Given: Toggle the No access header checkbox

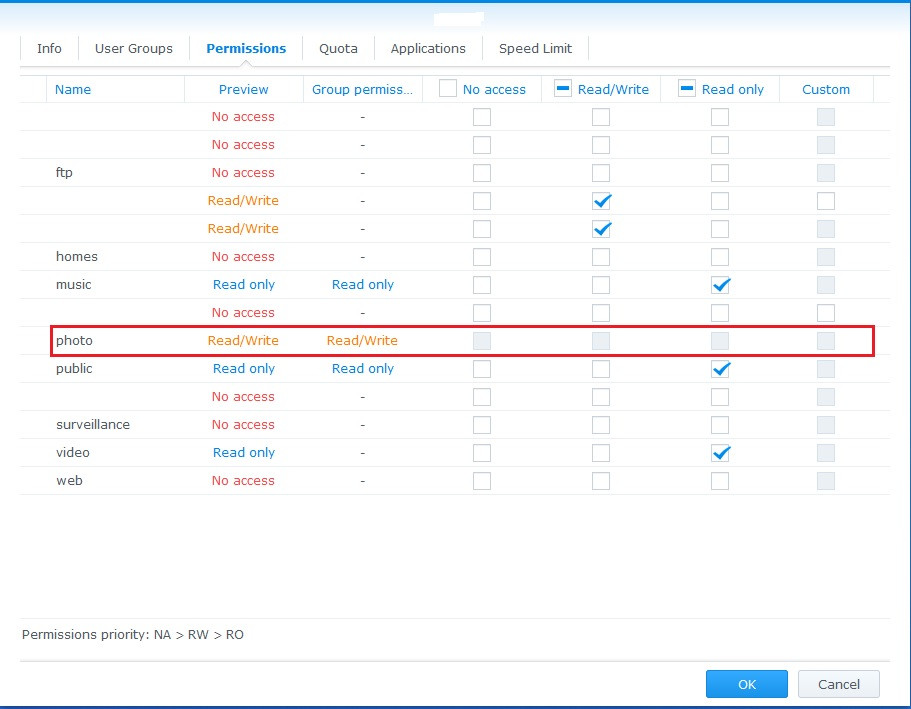Looking at the screenshot, I should tap(447, 88).
